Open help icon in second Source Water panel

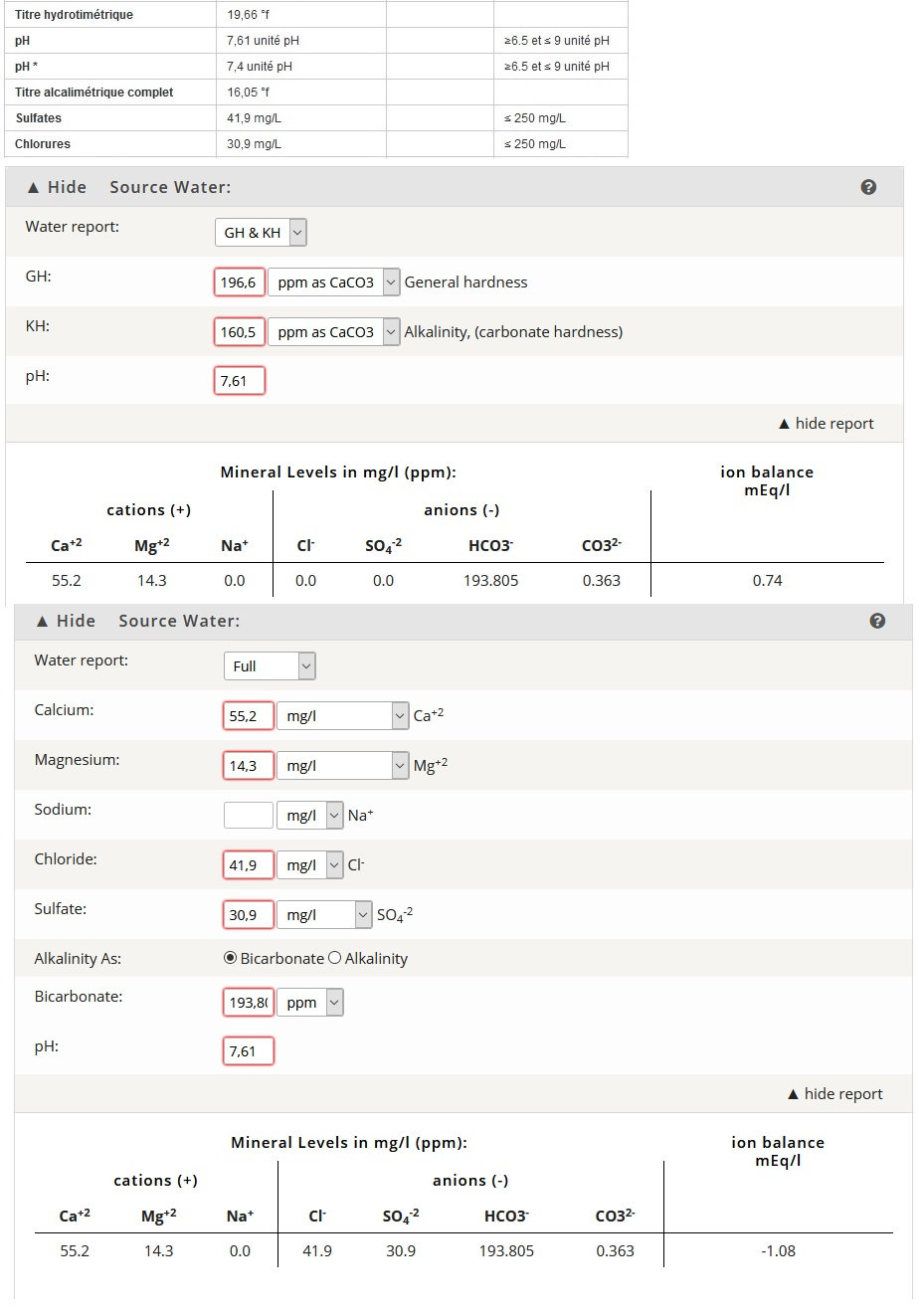click(x=877, y=621)
